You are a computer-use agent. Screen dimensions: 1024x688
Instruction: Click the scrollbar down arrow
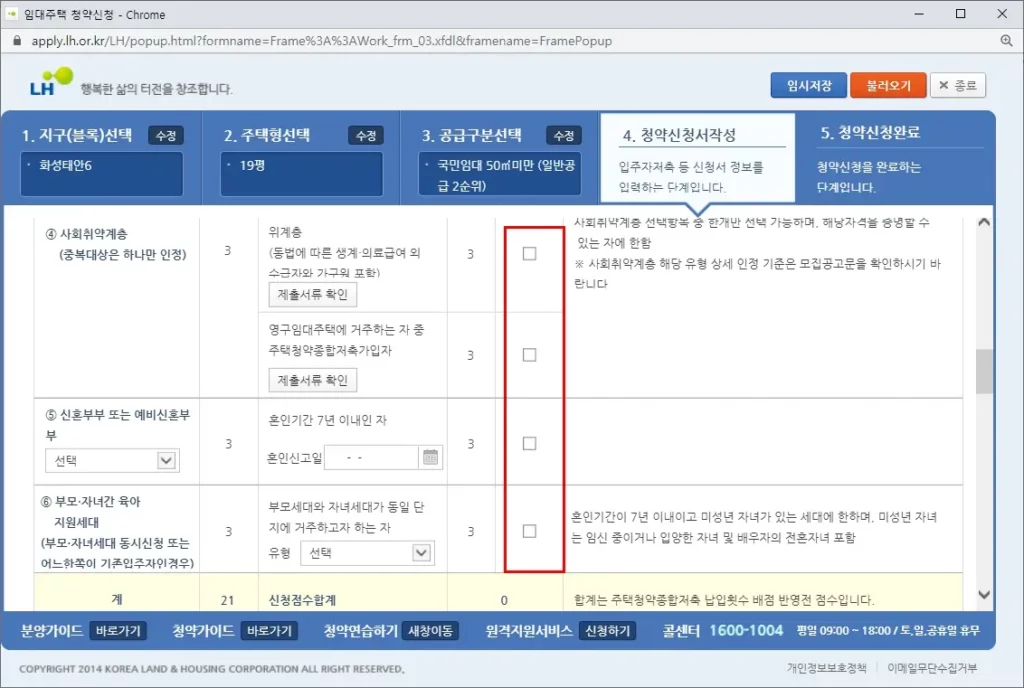tap(984, 595)
